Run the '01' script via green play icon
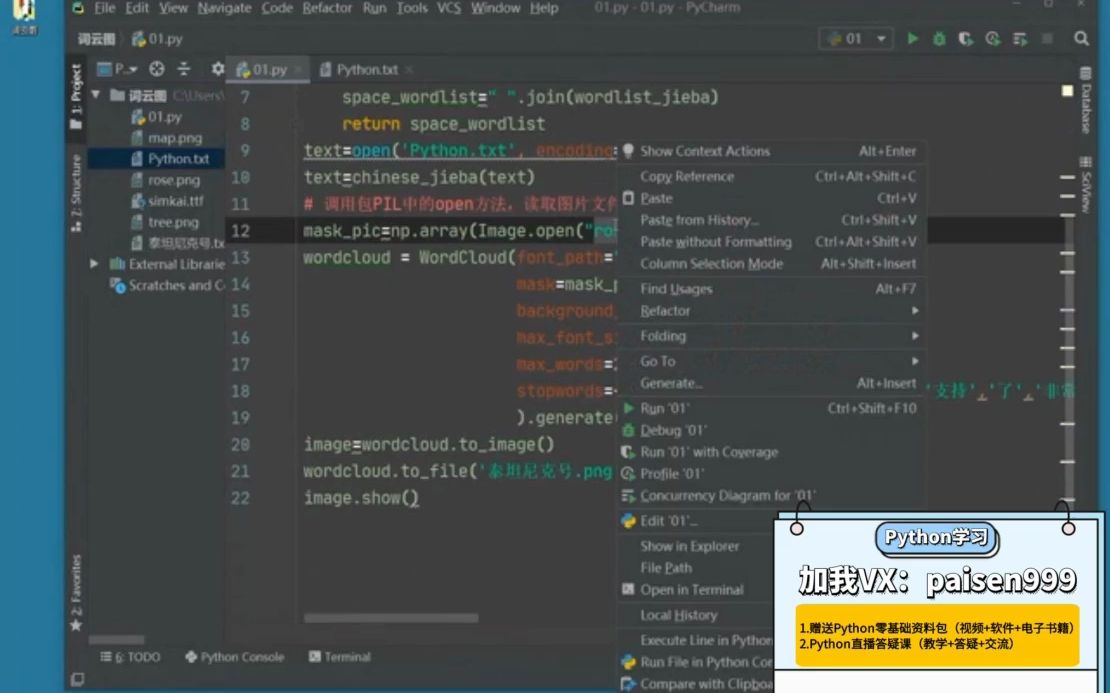Screen dimensions: 1110x693 (913, 37)
